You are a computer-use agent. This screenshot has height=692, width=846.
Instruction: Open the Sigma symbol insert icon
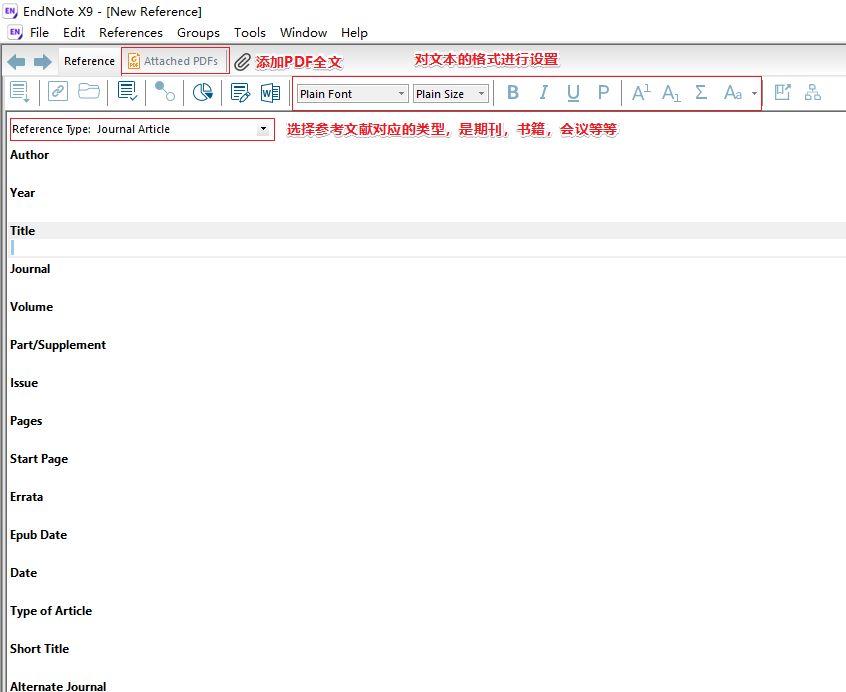[x=701, y=92]
